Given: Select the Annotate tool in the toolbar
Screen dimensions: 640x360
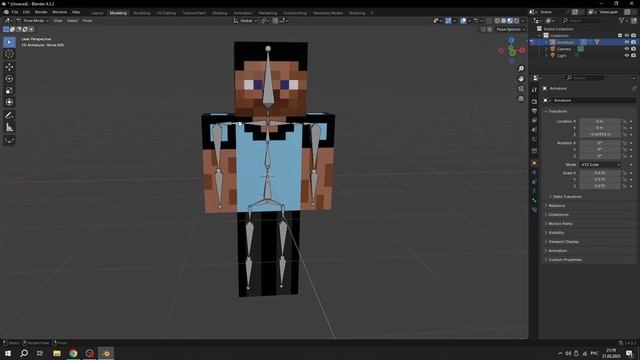Looking at the screenshot, I should 9,116.
